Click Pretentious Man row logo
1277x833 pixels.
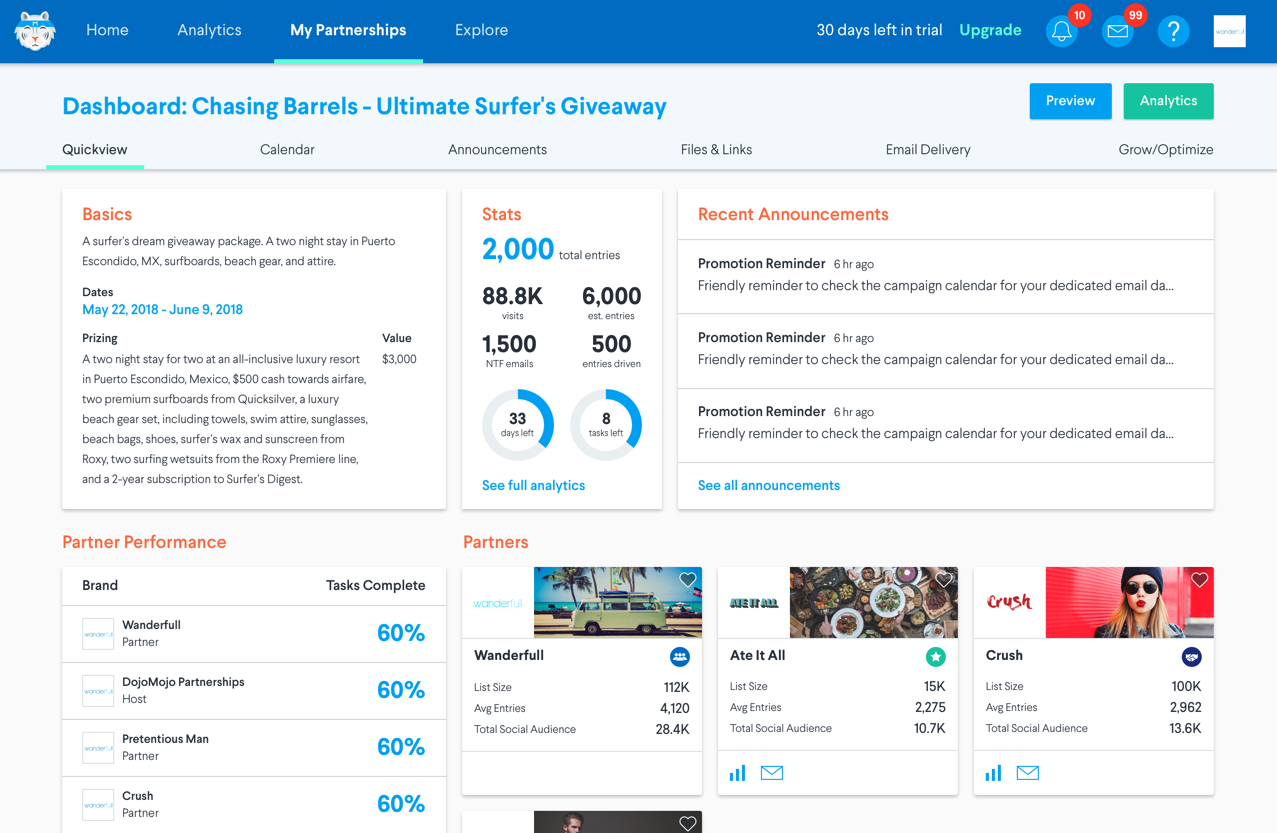(x=98, y=748)
